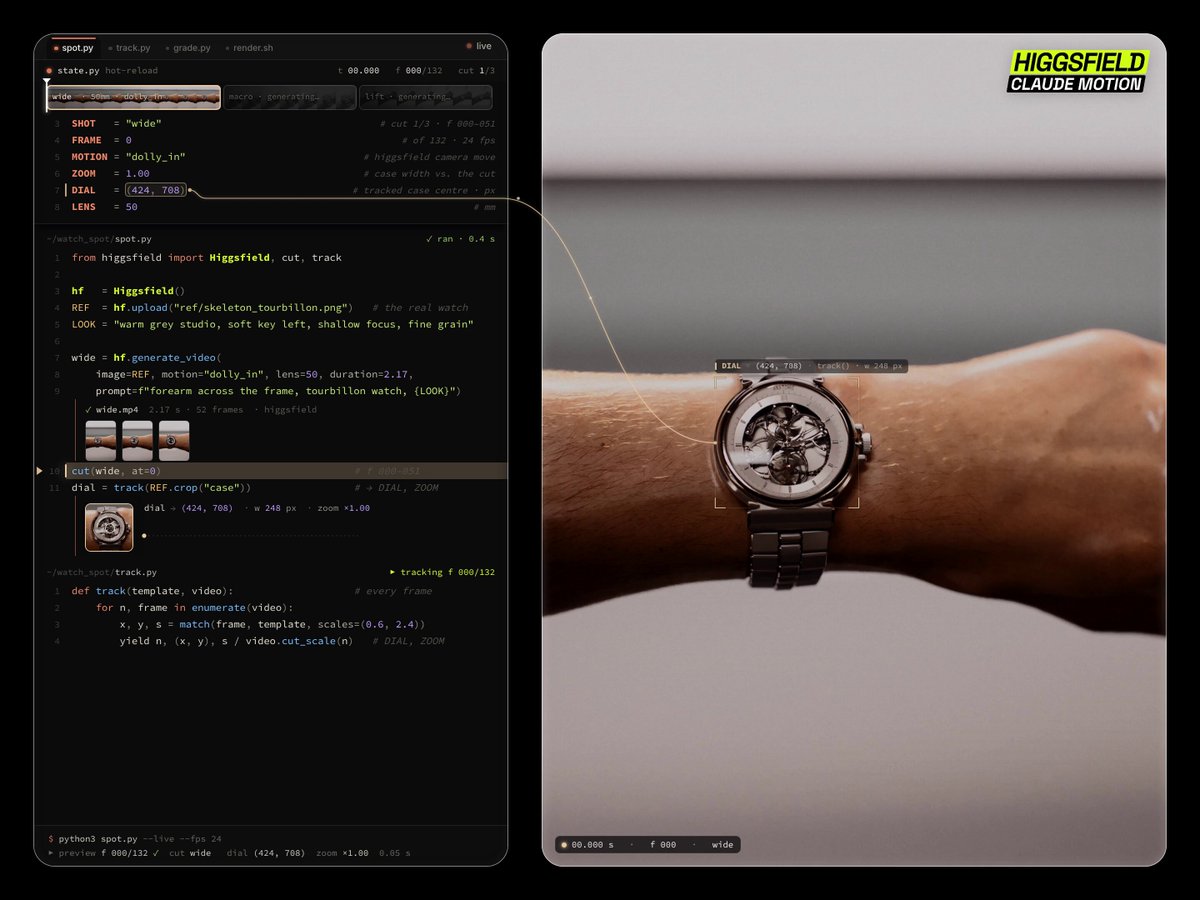The height and width of the screenshot is (900, 1200).
Task: Open the track.py tab
Action: pos(129,47)
